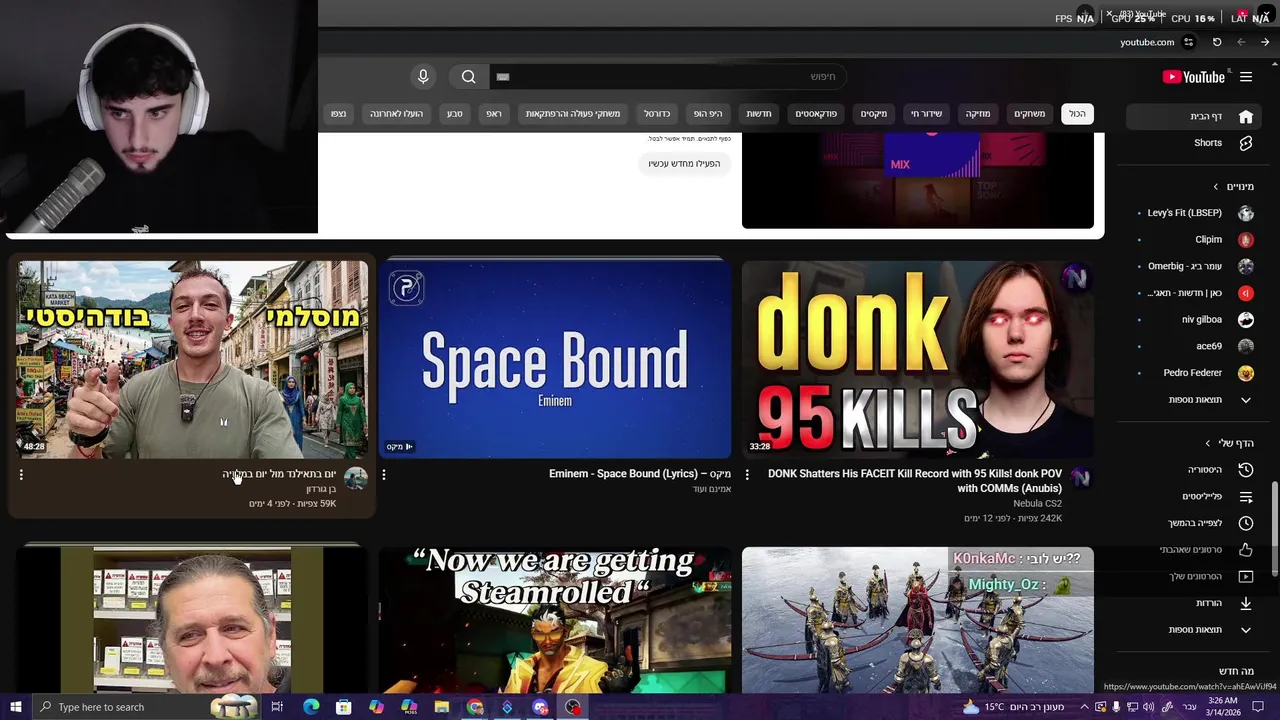Open Nebula CS2 channel avatar under donk video

(1080, 478)
